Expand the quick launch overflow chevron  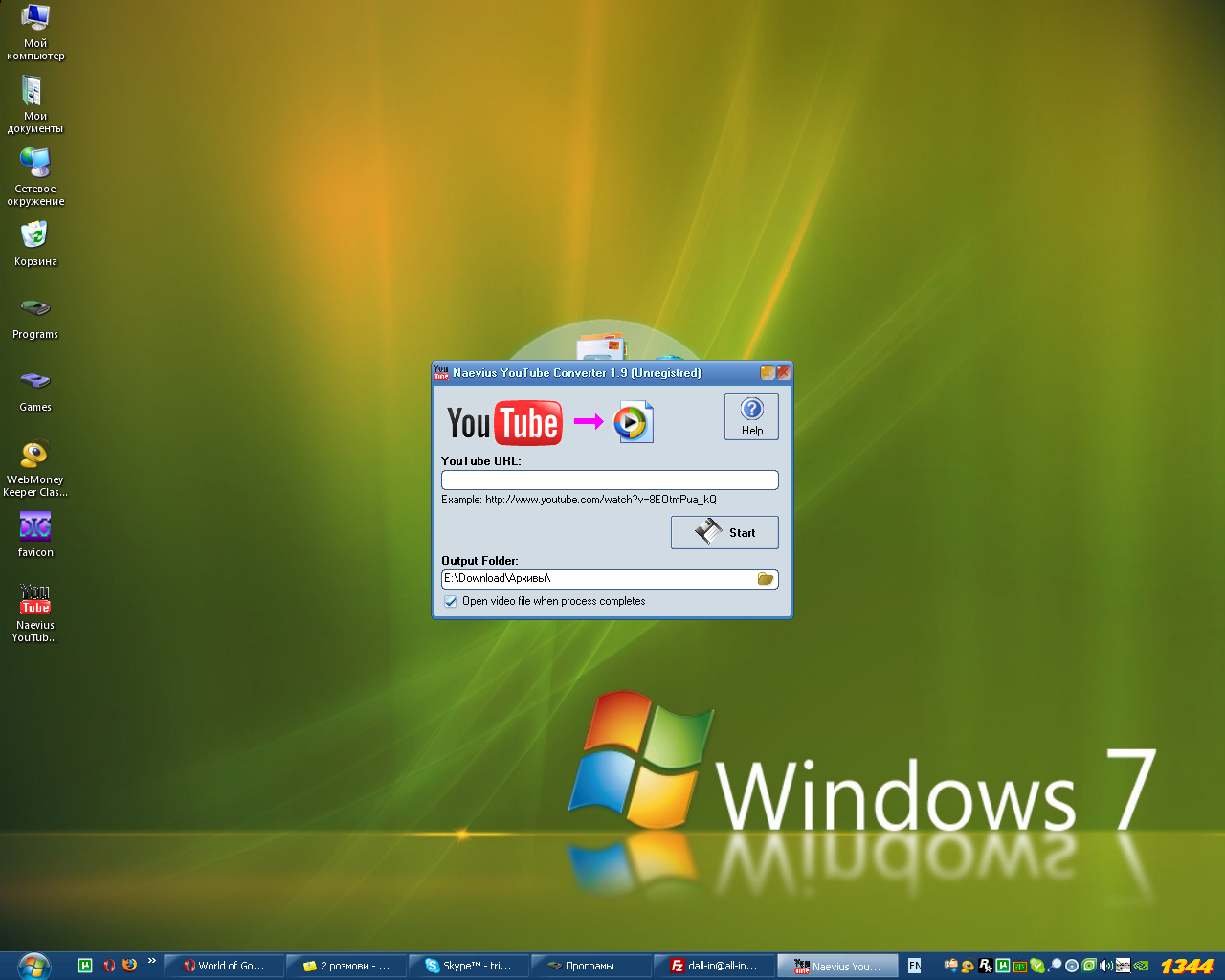point(151,961)
